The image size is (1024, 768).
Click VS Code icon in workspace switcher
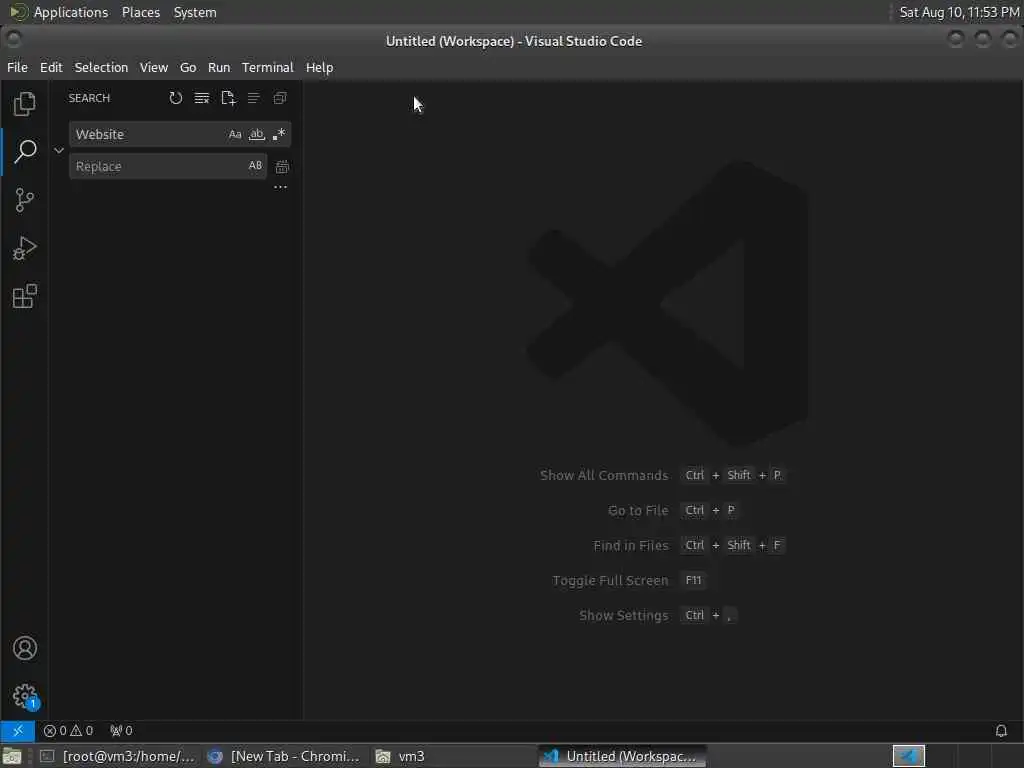tap(908, 756)
